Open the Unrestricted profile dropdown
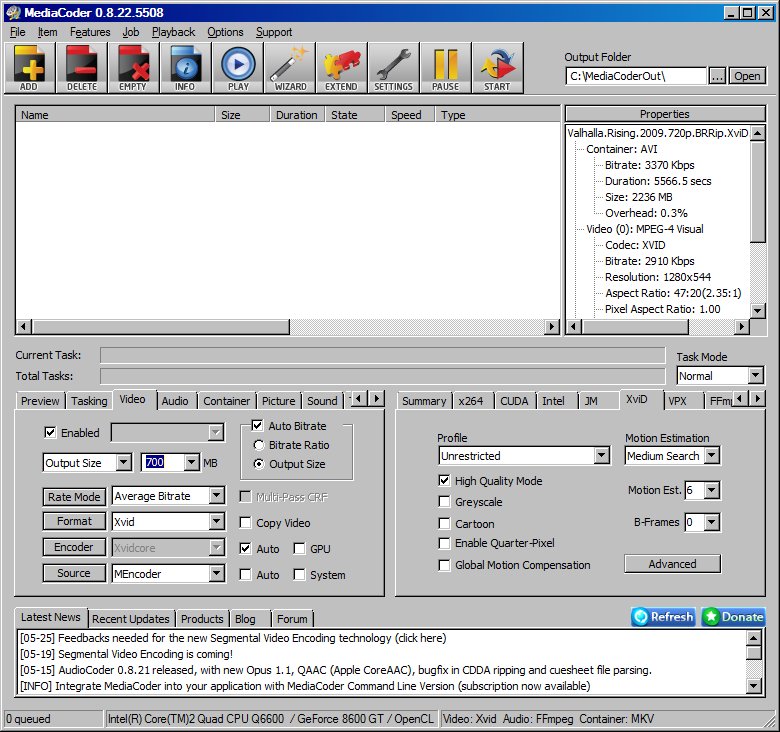 [601, 456]
